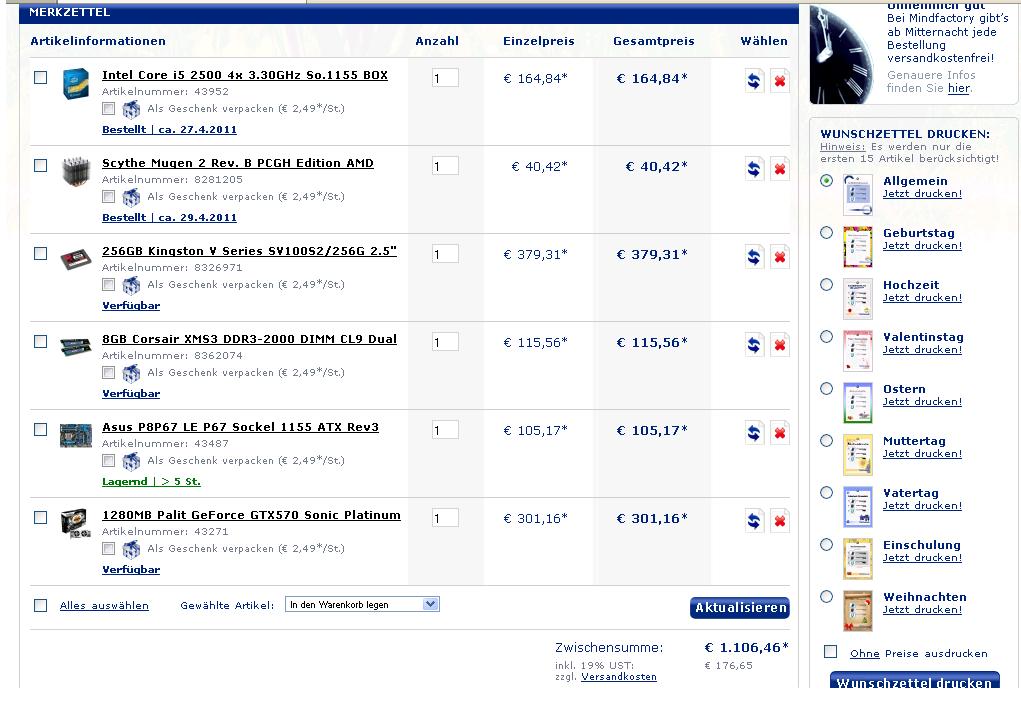Click refresh icon for Palit GTX570 row
The height and width of the screenshot is (706, 1021).
pyautogui.click(x=754, y=521)
